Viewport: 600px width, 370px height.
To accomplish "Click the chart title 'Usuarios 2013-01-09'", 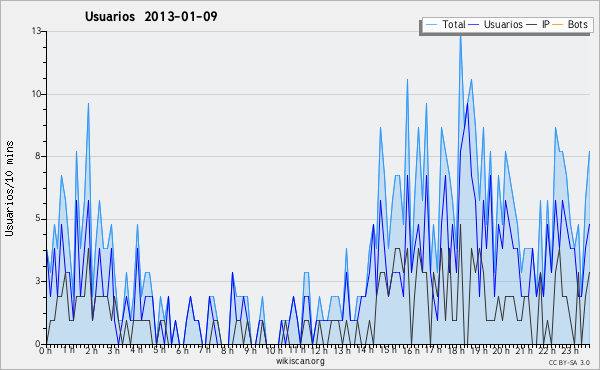I will (151, 16).
